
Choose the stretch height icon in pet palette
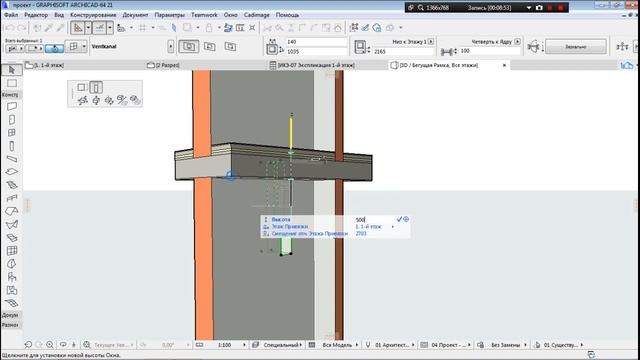click(96, 87)
